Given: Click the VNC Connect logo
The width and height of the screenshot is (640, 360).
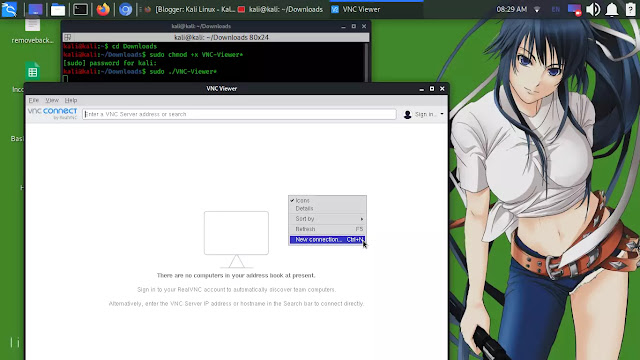Looking at the screenshot, I should tap(52, 113).
